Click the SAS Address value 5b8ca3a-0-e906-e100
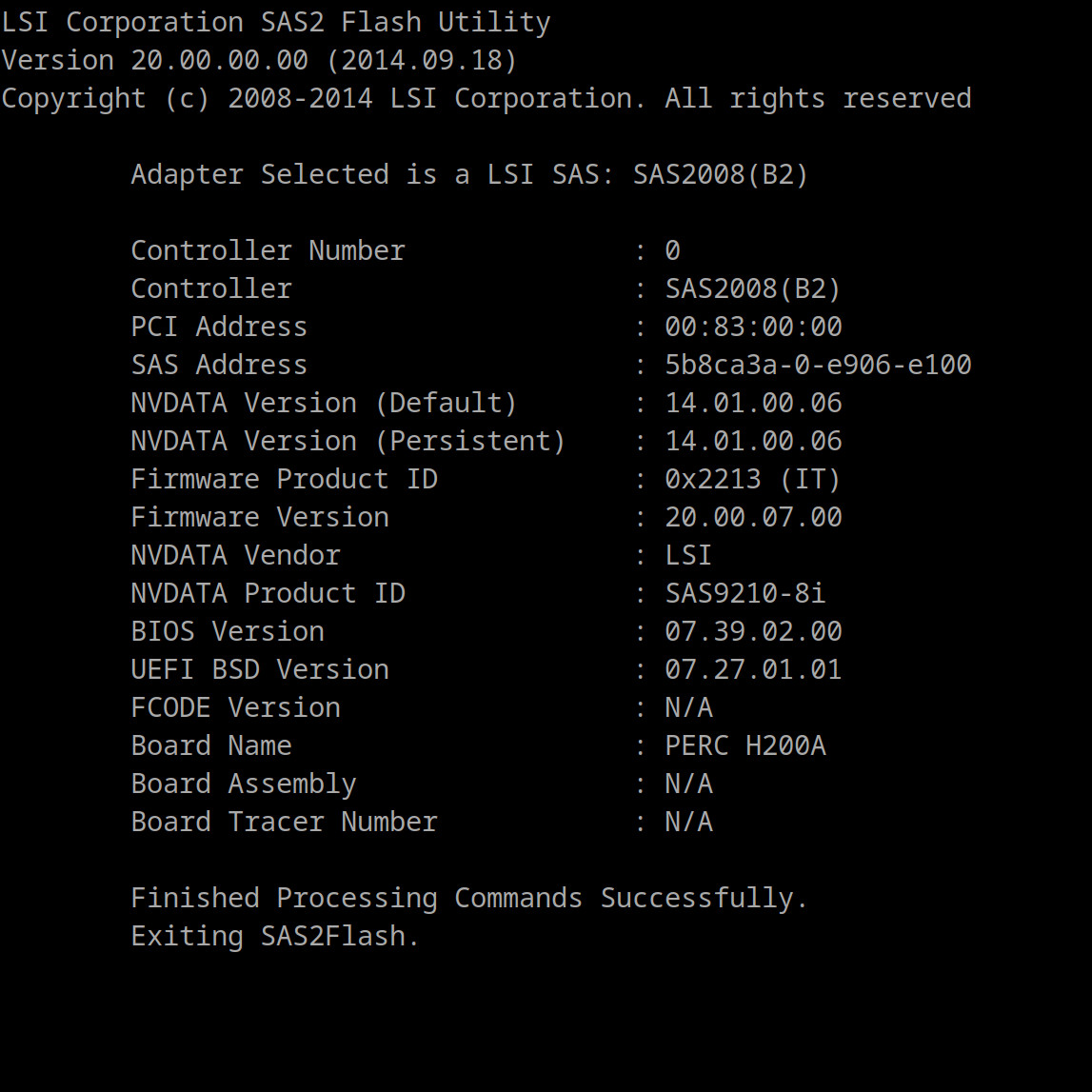The width and height of the screenshot is (1092, 1092). pyautogui.click(x=818, y=365)
